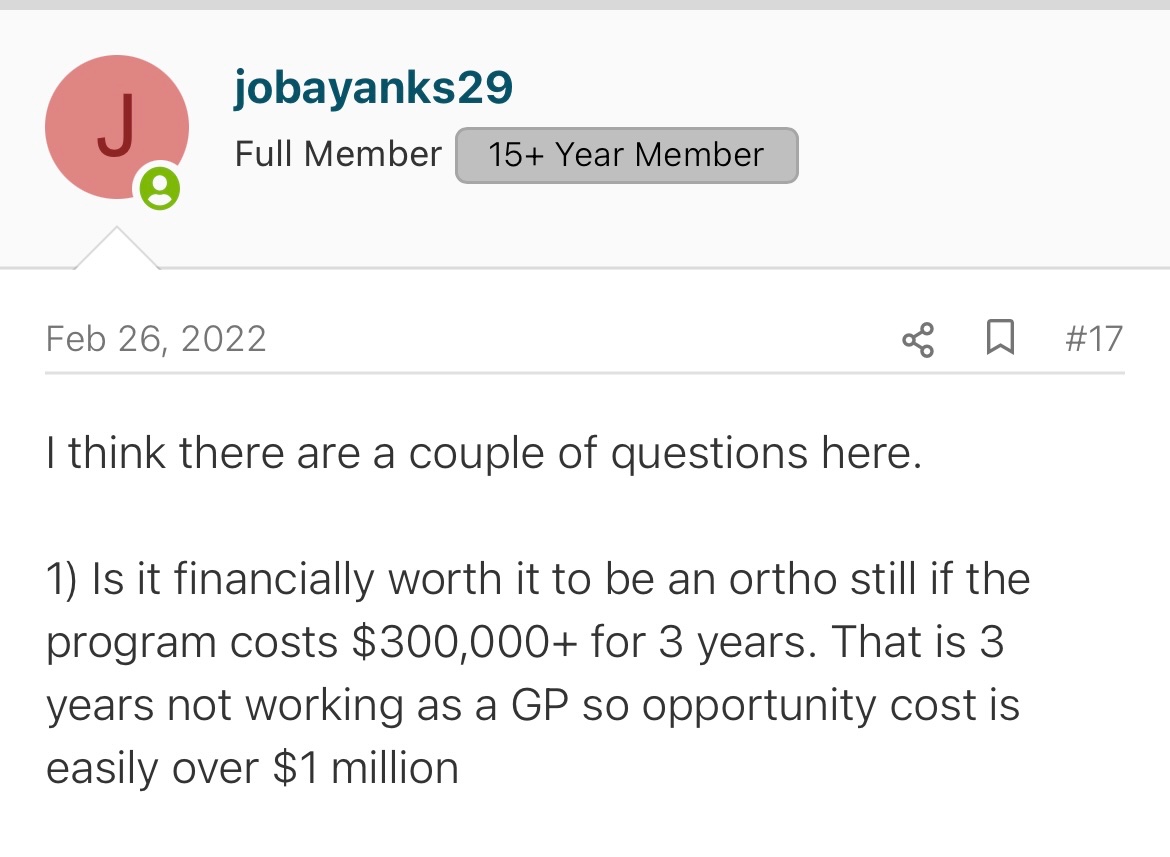The image size is (1170, 857).
Task: Click the green online status indicator
Action: [159, 189]
